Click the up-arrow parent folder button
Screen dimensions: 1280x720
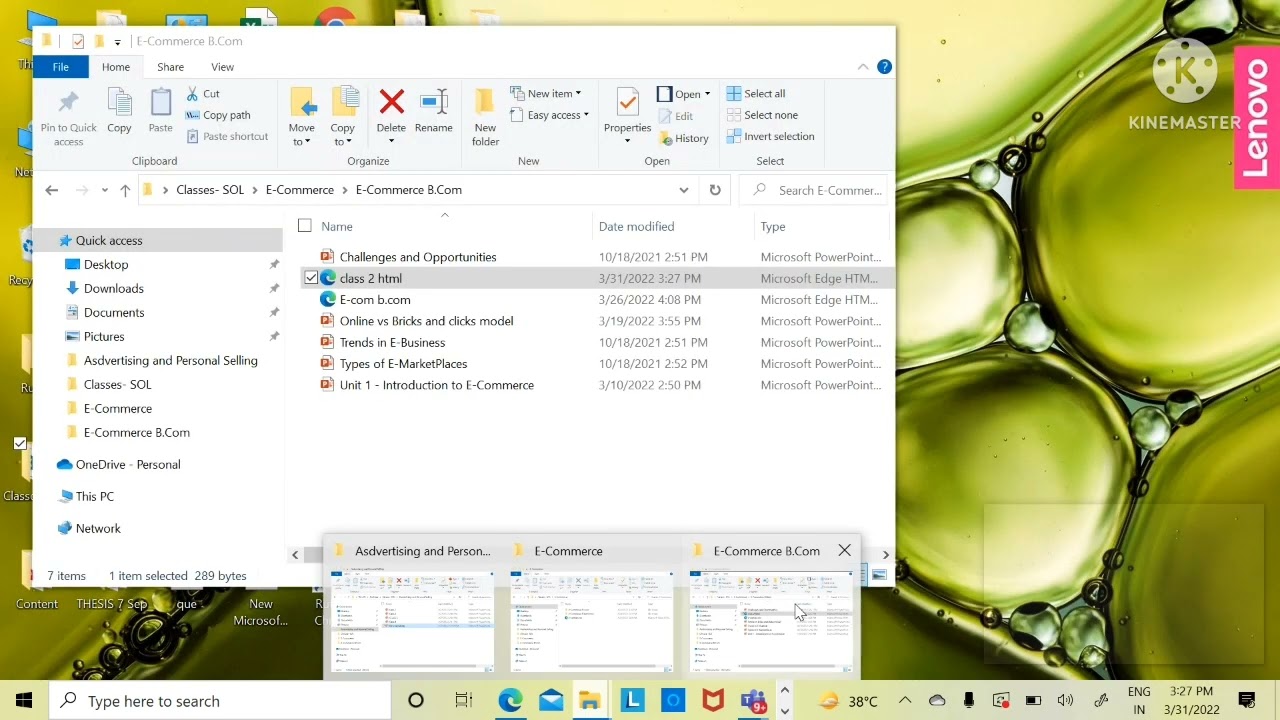point(125,190)
